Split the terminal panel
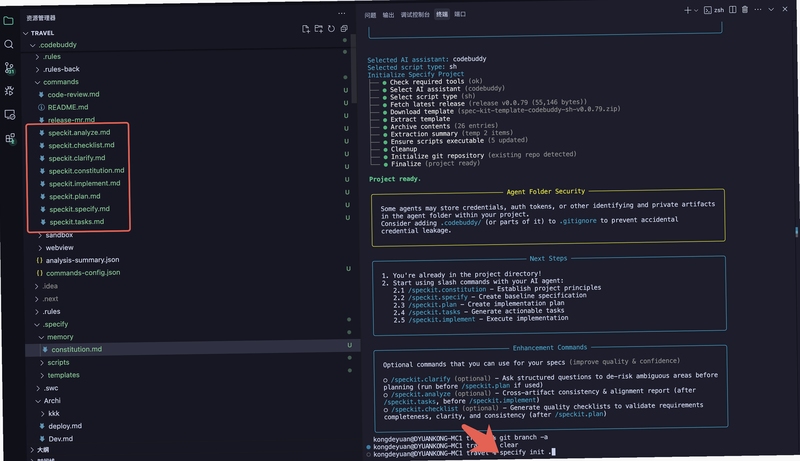The width and height of the screenshot is (800, 461). coord(733,10)
